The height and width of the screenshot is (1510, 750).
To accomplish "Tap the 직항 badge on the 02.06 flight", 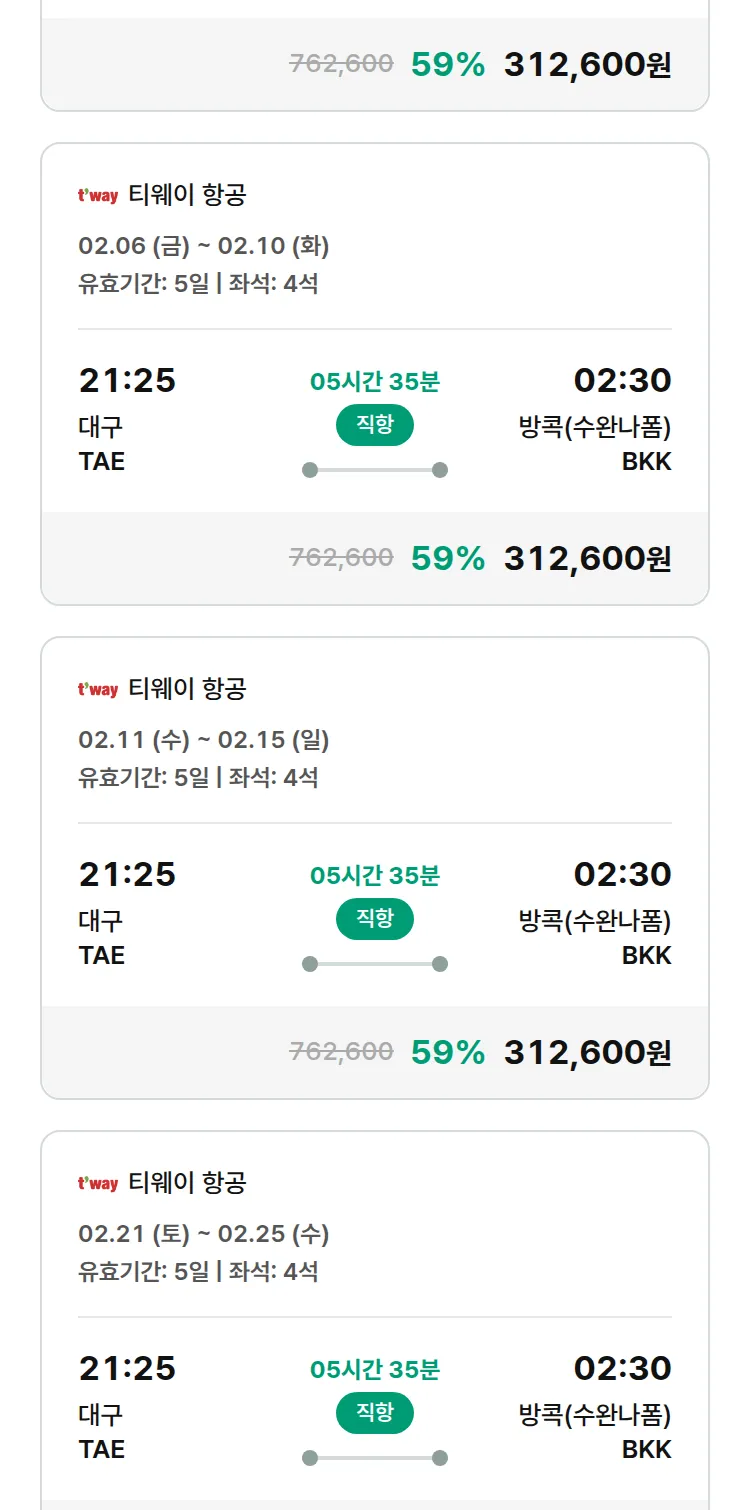I will coord(375,425).
